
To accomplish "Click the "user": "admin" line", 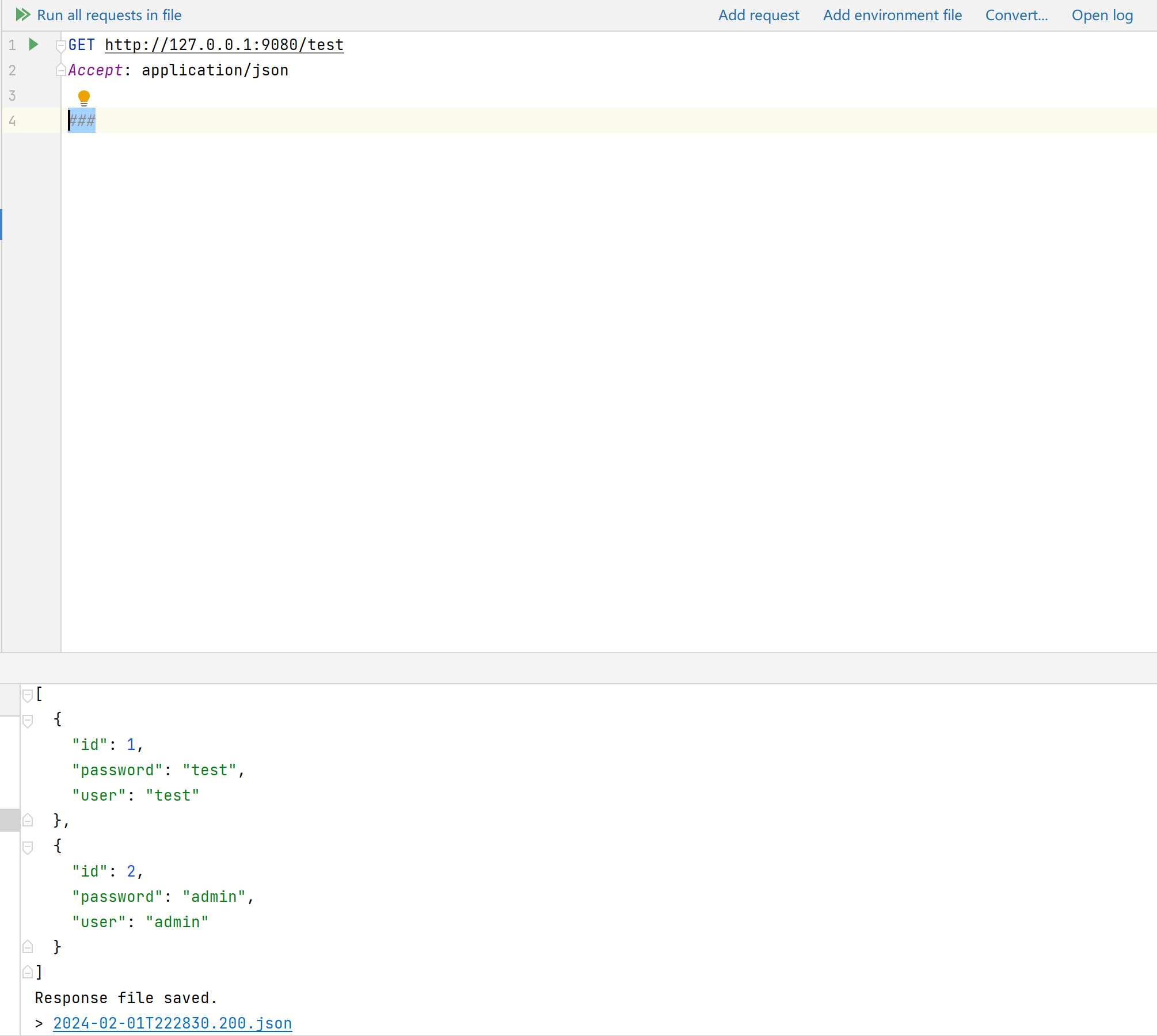I will 140,922.
